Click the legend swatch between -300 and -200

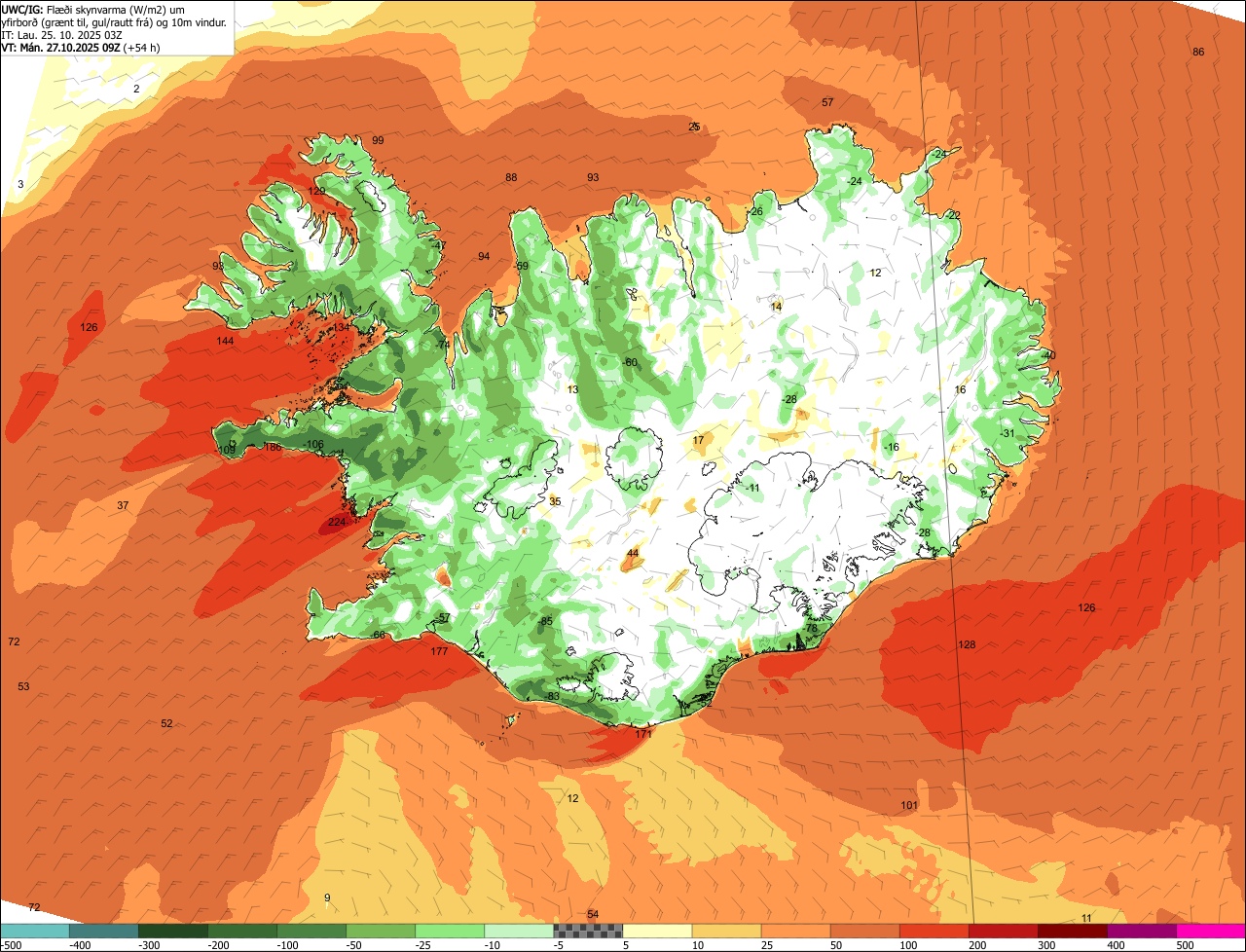tap(173, 931)
